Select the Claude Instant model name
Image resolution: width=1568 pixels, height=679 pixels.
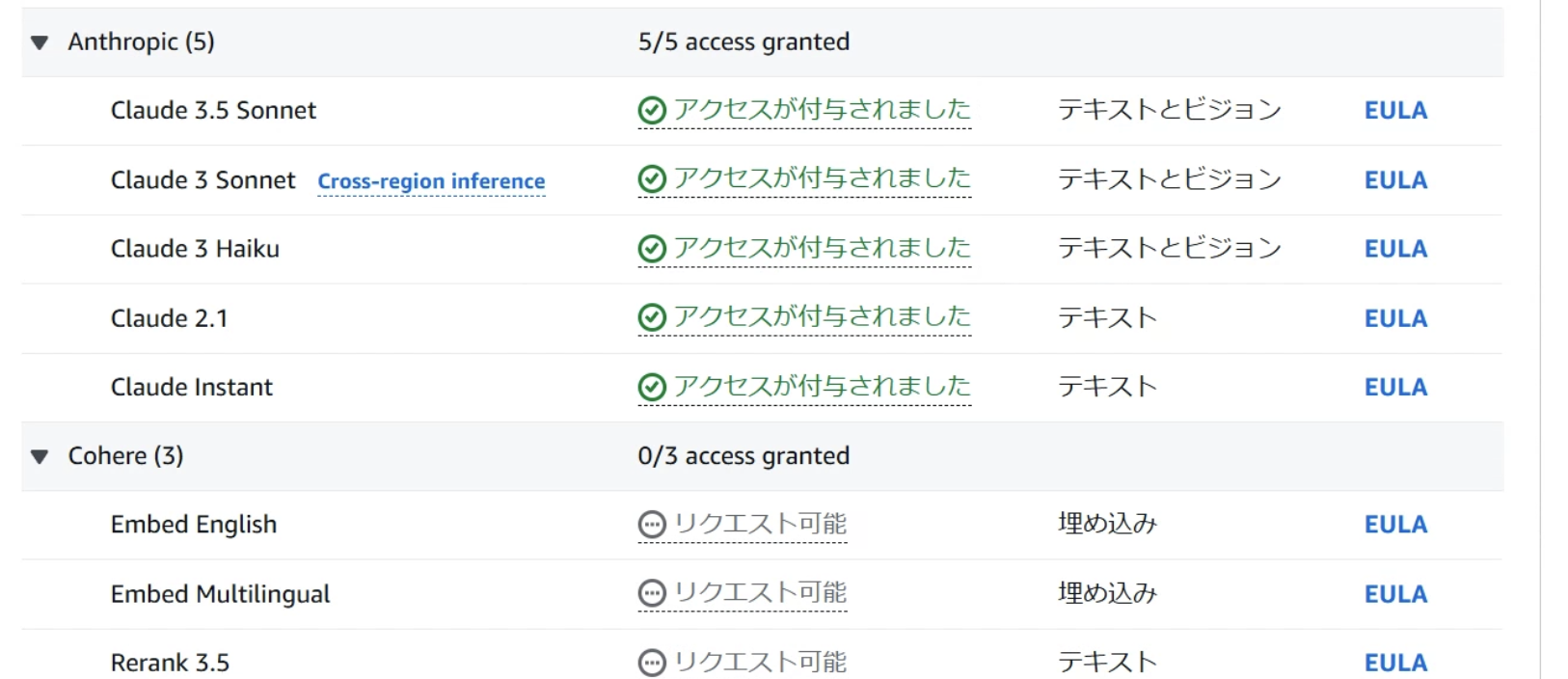tap(192, 387)
